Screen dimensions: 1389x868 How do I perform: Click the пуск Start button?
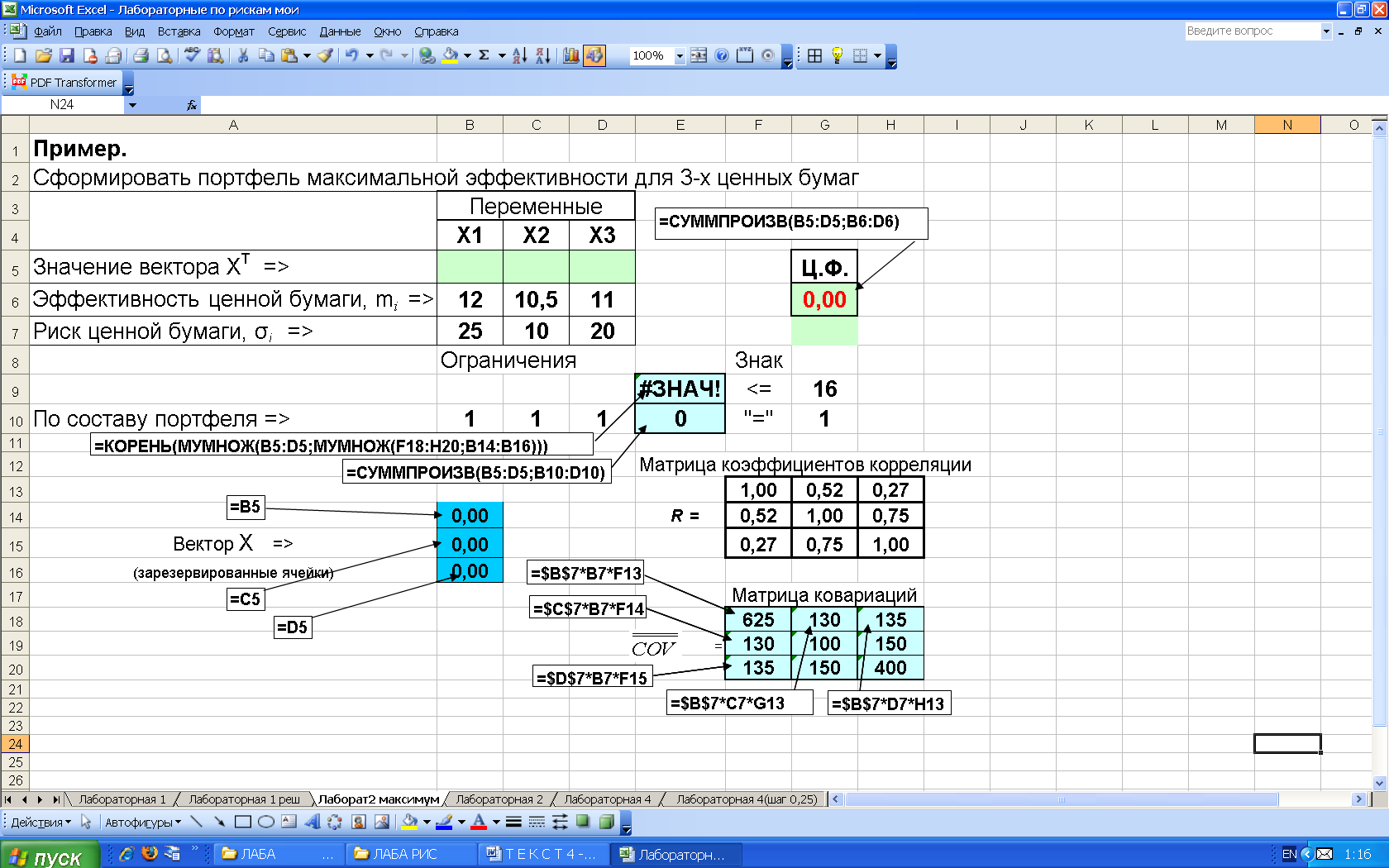pyautogui.click(x=50, y=856)
